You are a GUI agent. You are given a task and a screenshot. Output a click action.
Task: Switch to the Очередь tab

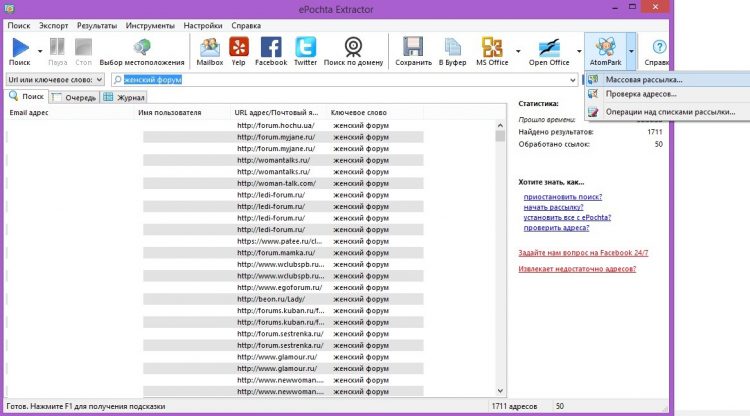click(74, 98)
